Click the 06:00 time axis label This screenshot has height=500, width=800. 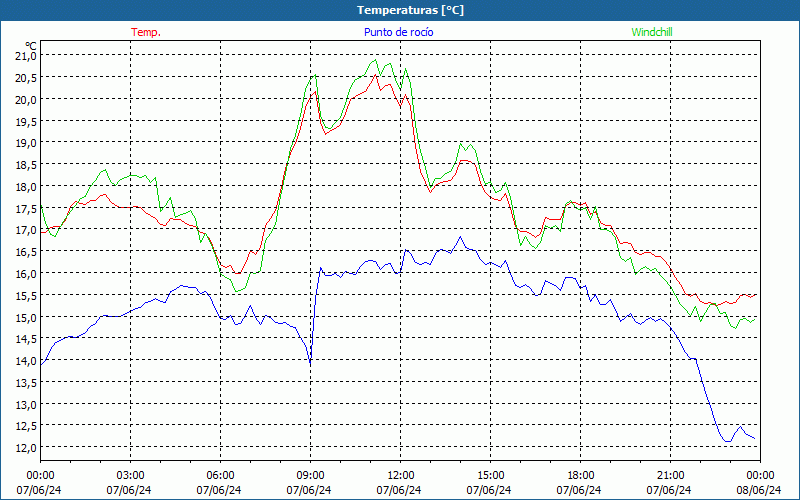pyautogui.click(x=220, y=476)
